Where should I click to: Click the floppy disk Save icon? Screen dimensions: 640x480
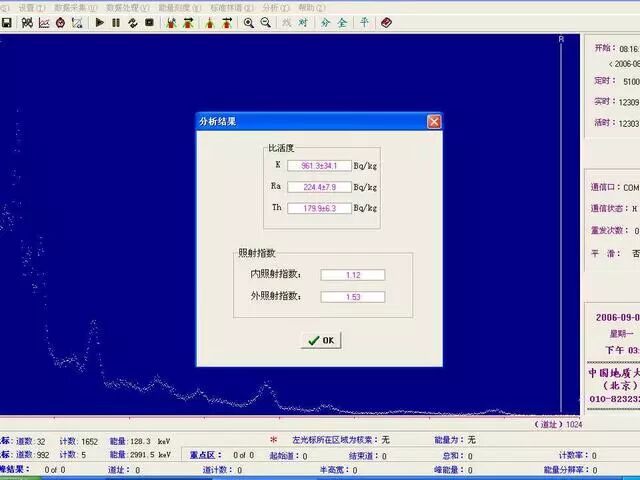[6, 23]
